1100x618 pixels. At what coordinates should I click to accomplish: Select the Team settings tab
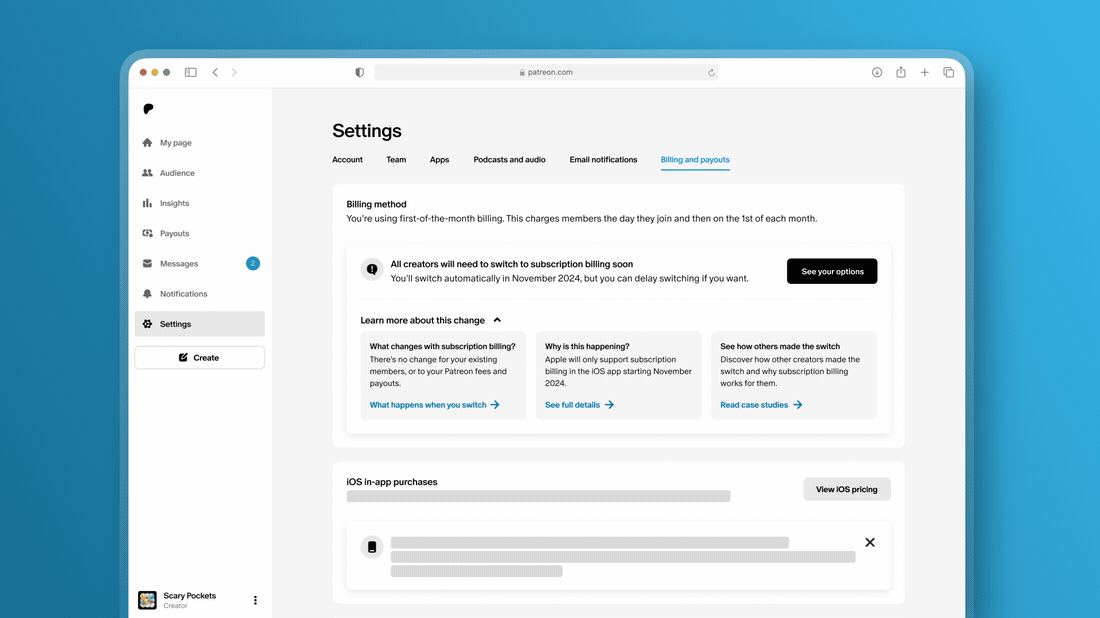396,160
